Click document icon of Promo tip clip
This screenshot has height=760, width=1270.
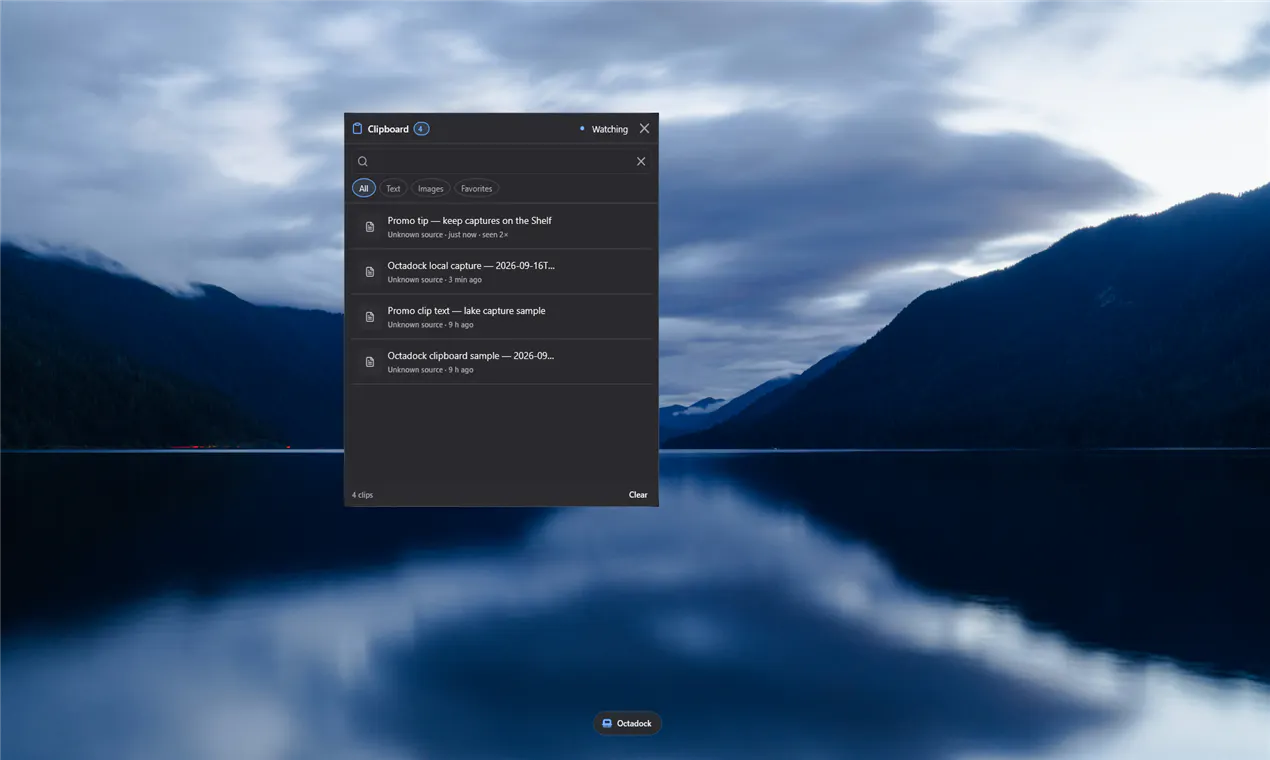(370, 227)
